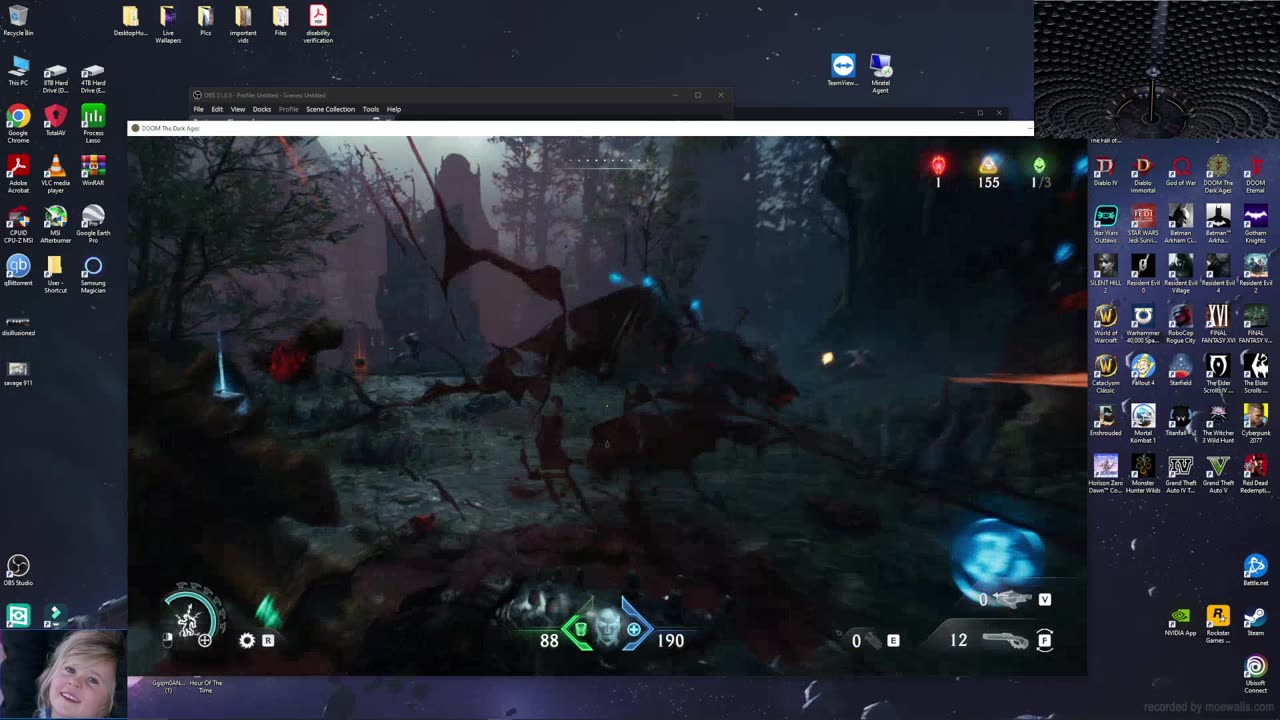The width and height of the screenshot is (1280, 720).
Task: Open the disability verification PDF
Action: tap(318, 24)
